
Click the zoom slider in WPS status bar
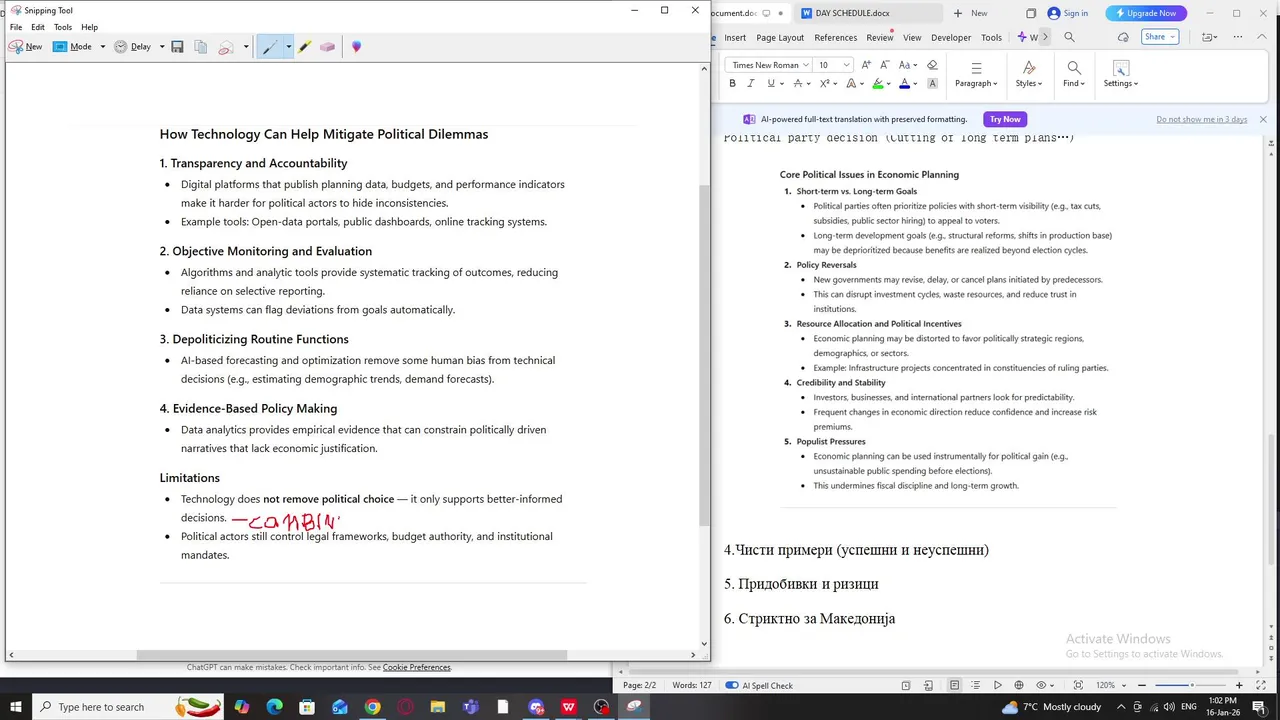pos(1192,685)
